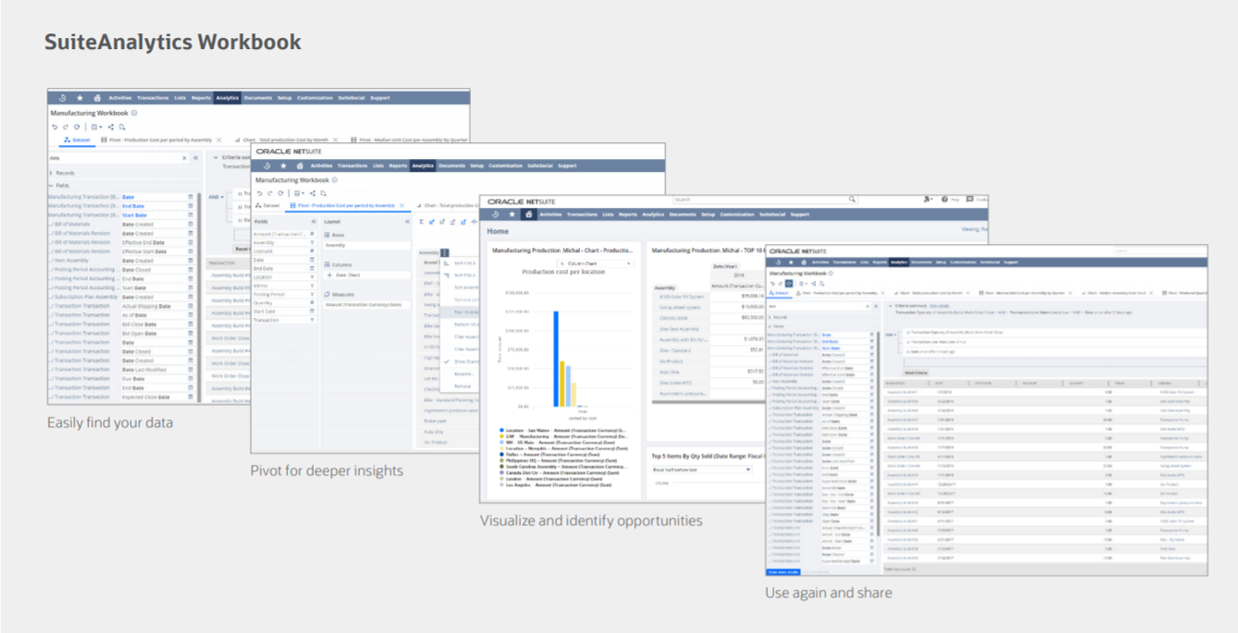Open the AND operator dropdown in the criteria area

tap(216, 197)
